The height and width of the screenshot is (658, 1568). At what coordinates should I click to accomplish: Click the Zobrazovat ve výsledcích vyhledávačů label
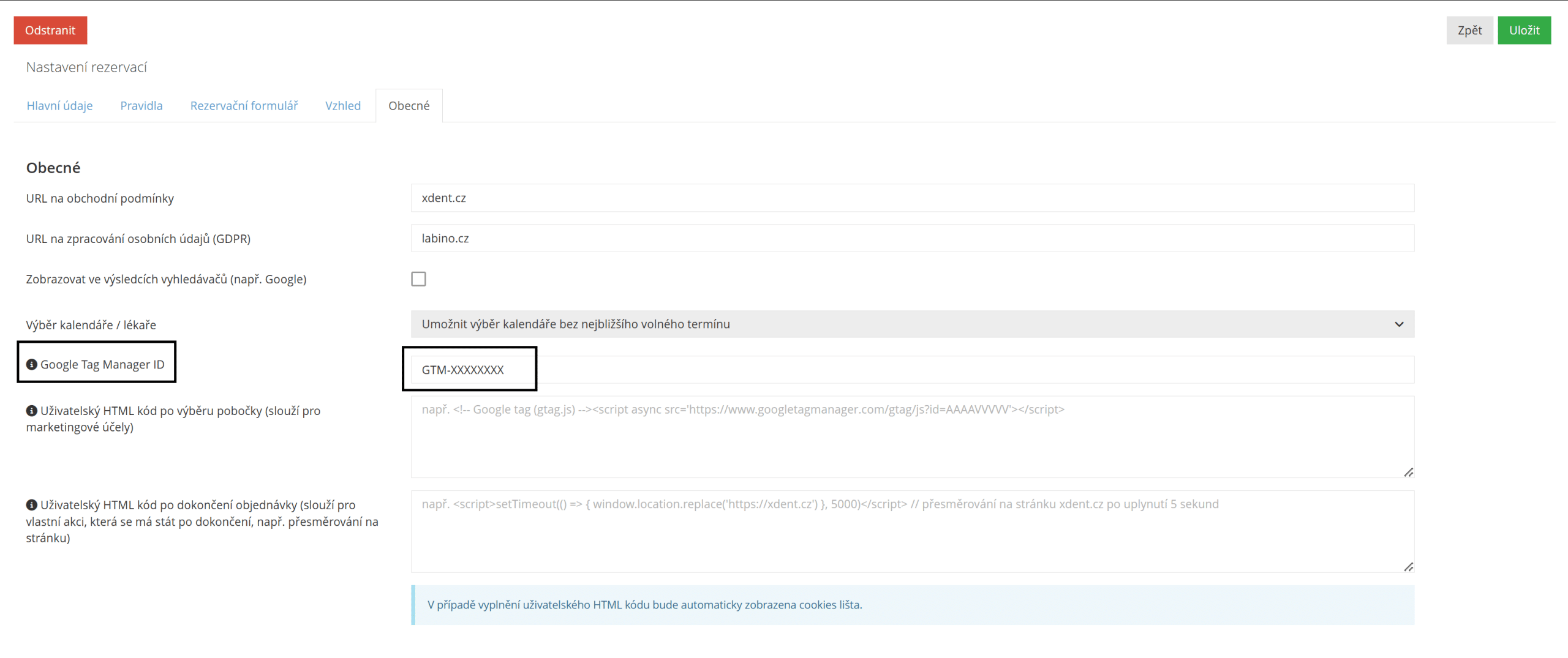tap(166, 279)
